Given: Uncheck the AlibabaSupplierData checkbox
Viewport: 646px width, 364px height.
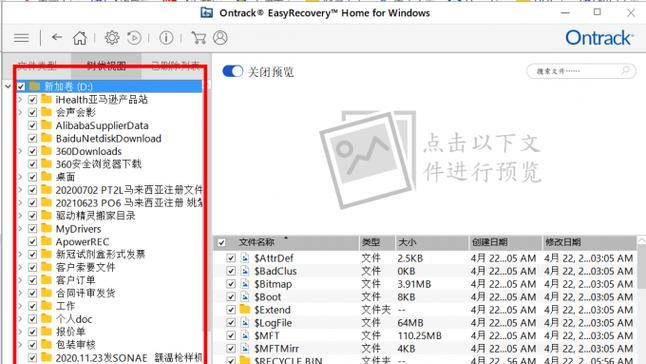Looking at the screenshot, I should [33, 125].
